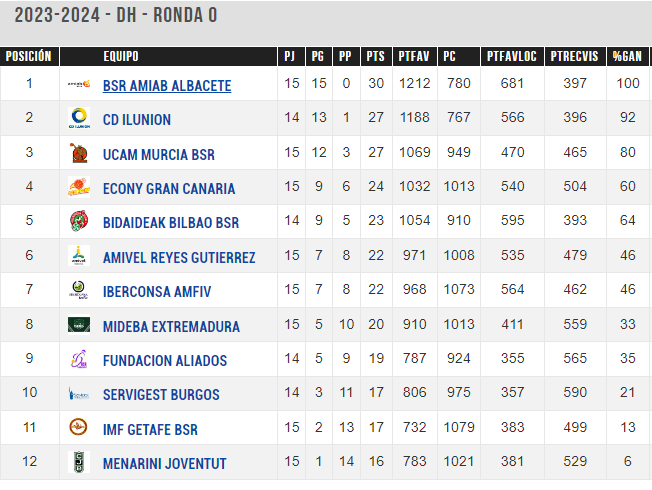Click the BSR Amiab Albacete team logo

tap(79, 84)
